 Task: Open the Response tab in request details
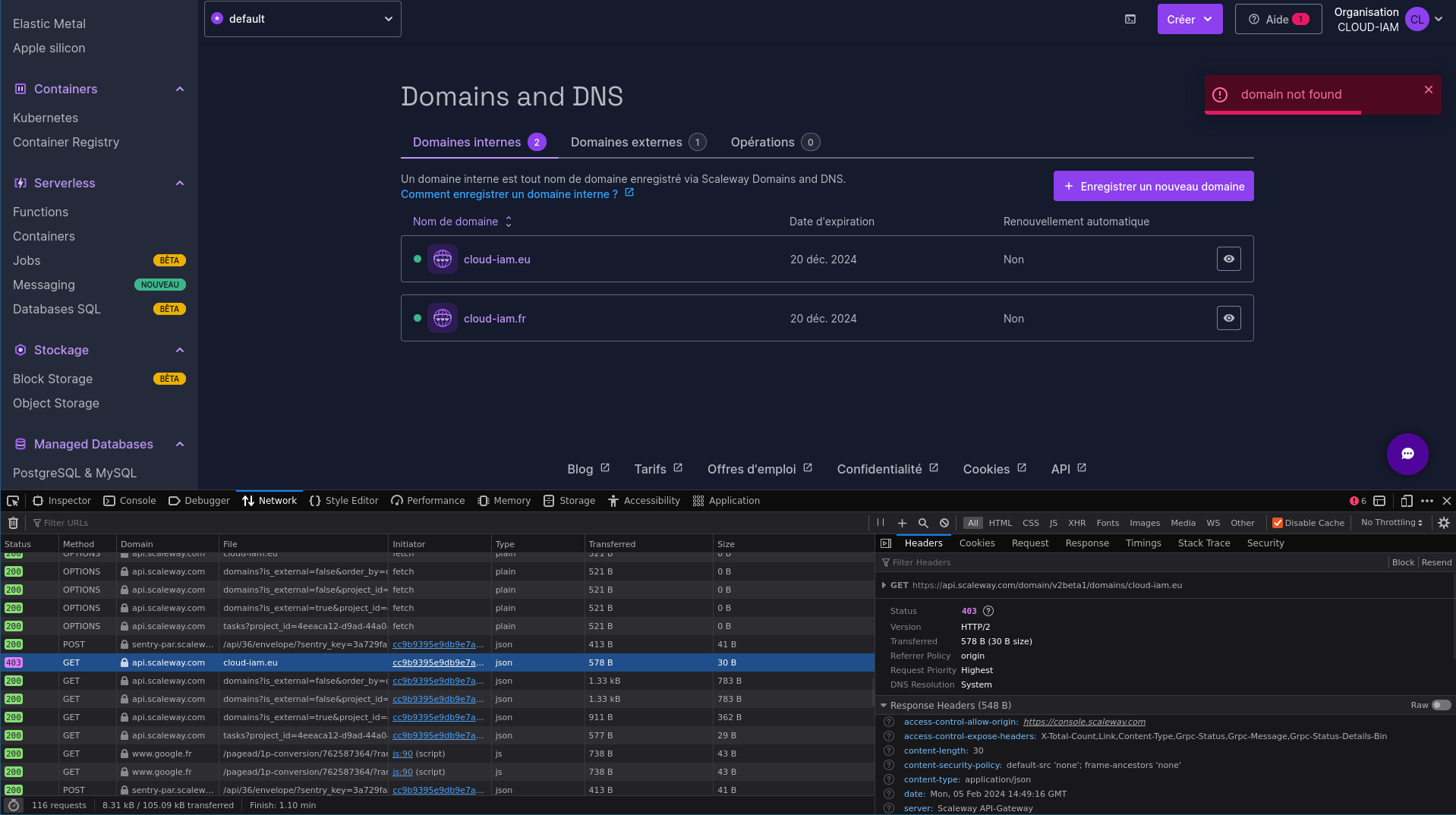(x=1087, y=543)
